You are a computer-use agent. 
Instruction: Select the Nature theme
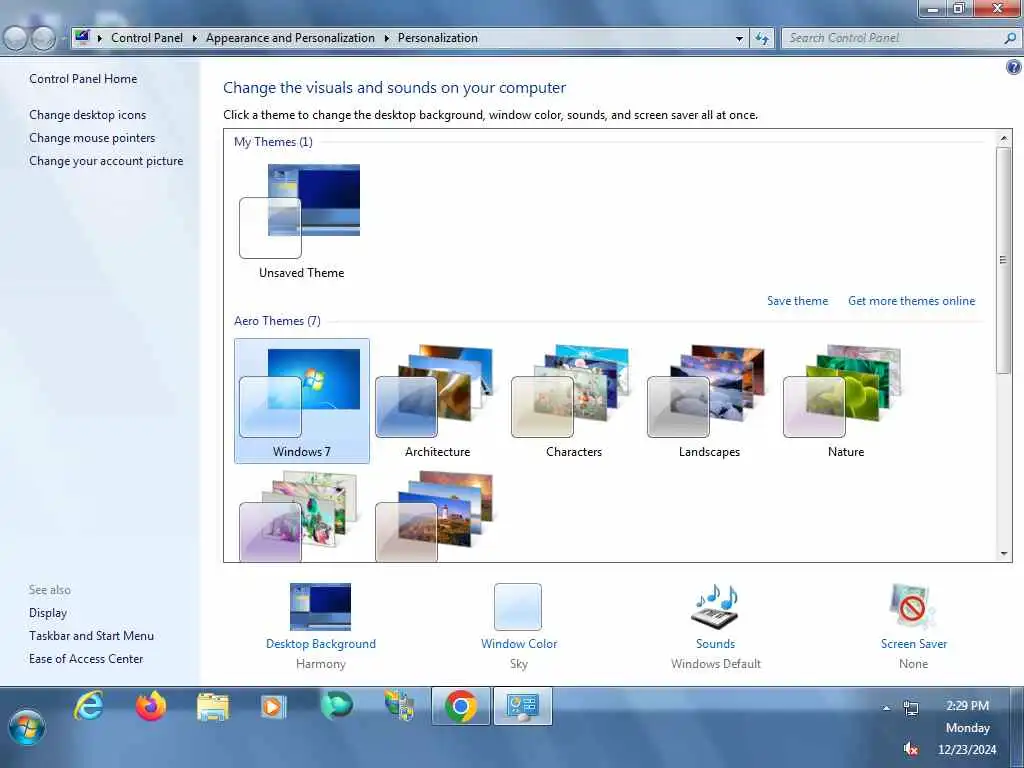846,400
